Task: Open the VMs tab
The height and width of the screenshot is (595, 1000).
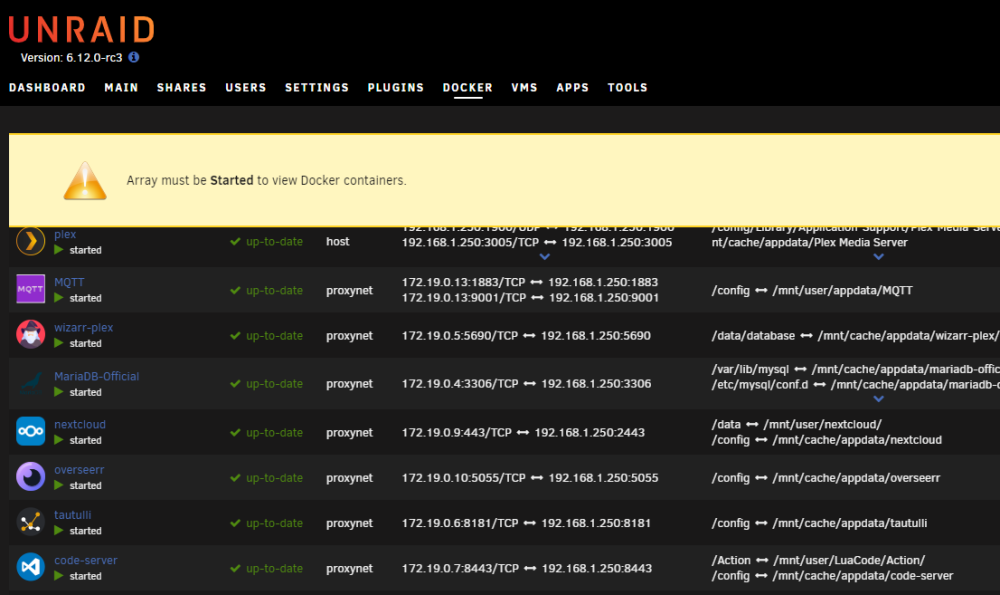Action: tap(524, 87)
